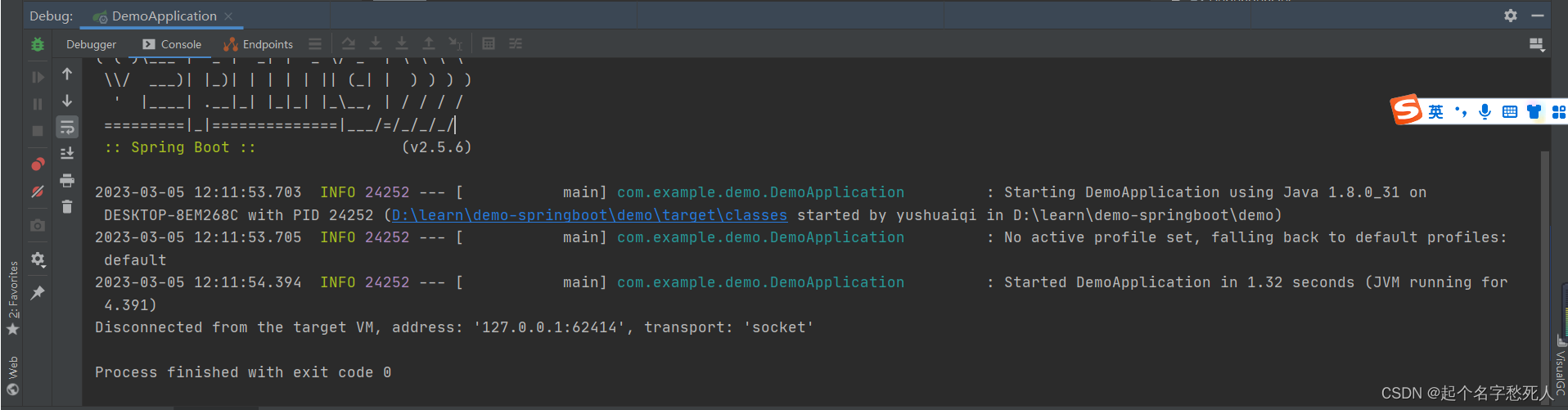Open Sogou toolbox grid icon
This screenshot has width=1568, height=410.
coord(1559,112)
